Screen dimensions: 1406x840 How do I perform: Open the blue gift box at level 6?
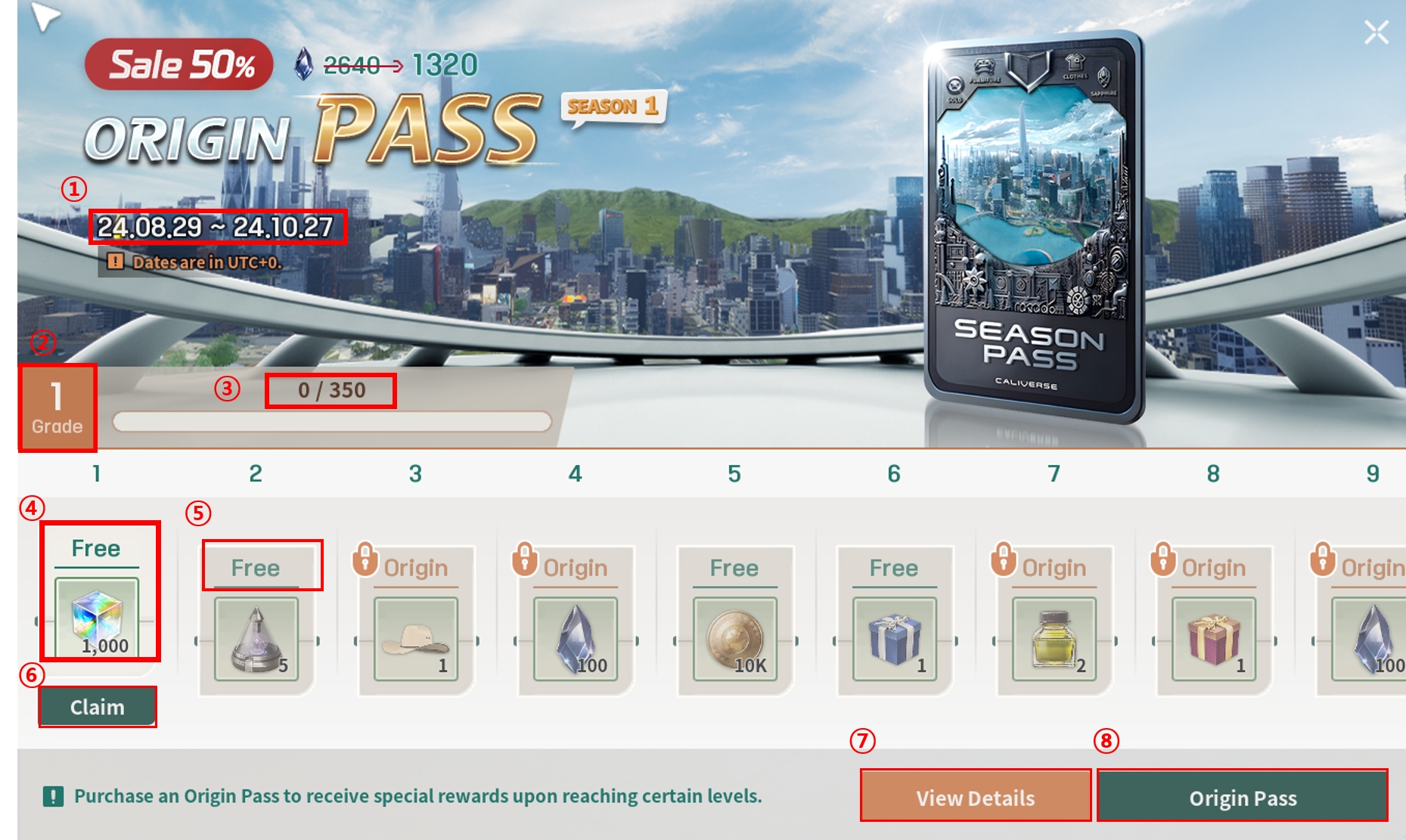click(x=894, y=639)
